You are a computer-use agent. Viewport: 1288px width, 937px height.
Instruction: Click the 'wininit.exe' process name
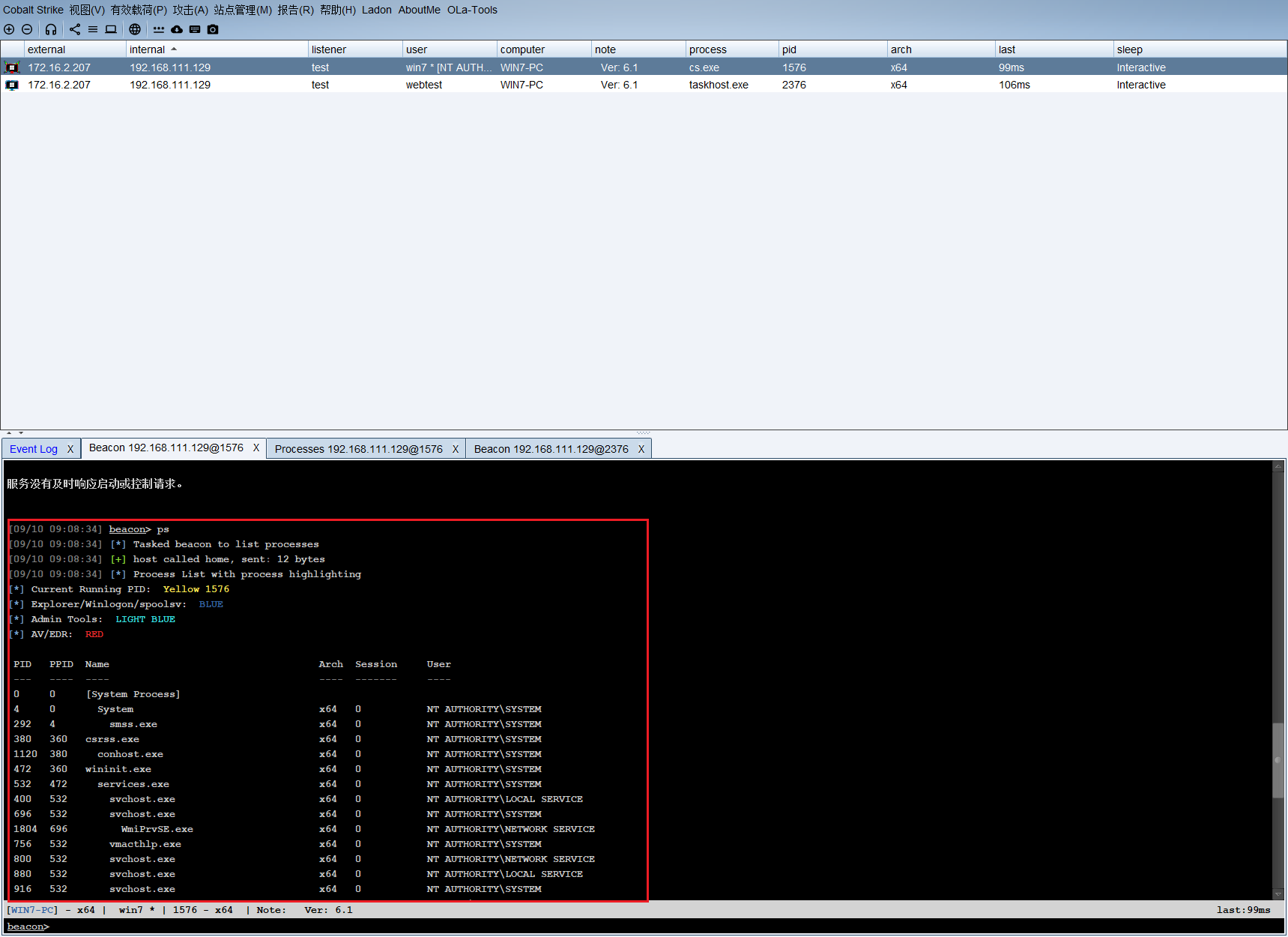(x=118, y=769)
